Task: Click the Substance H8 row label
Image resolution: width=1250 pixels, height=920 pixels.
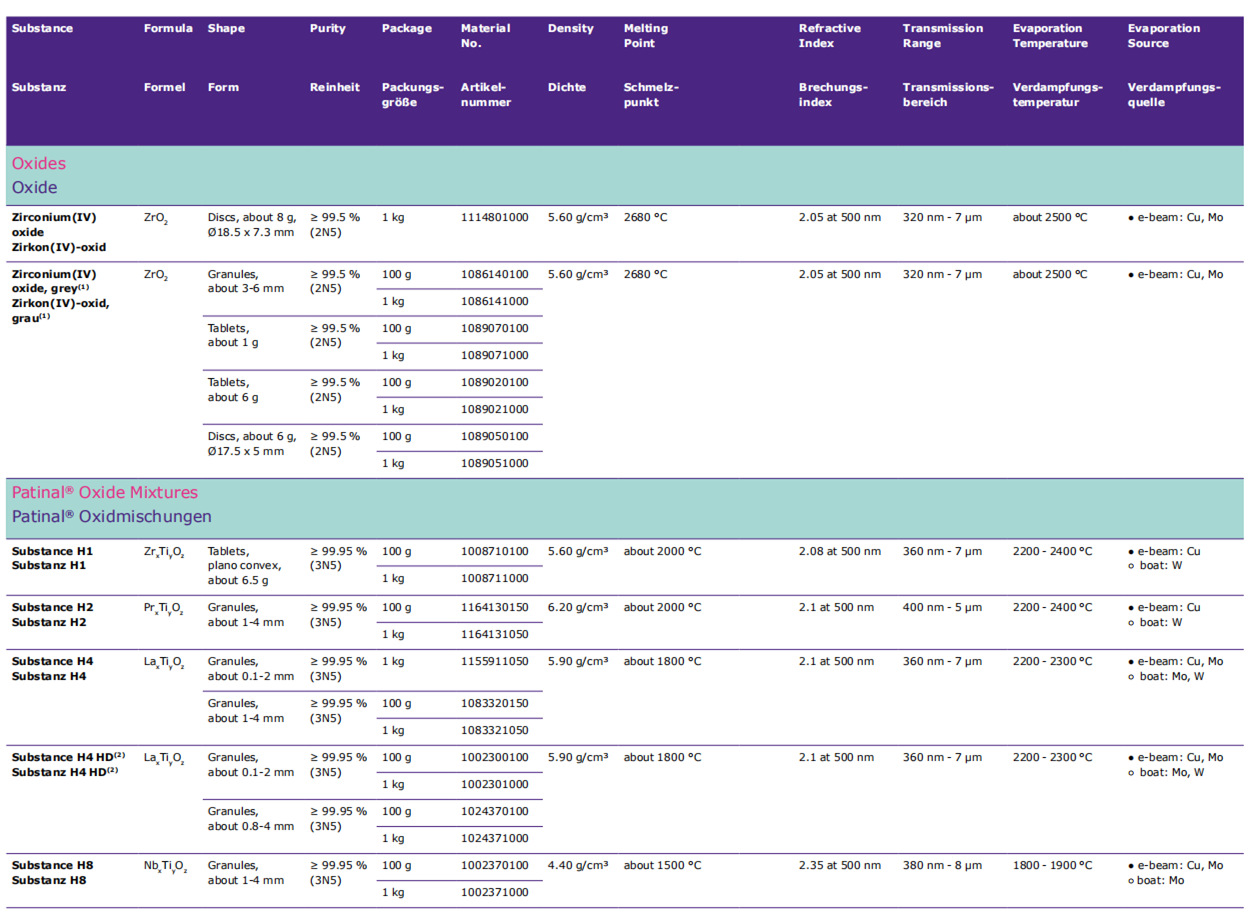Action: coord(52,865)
